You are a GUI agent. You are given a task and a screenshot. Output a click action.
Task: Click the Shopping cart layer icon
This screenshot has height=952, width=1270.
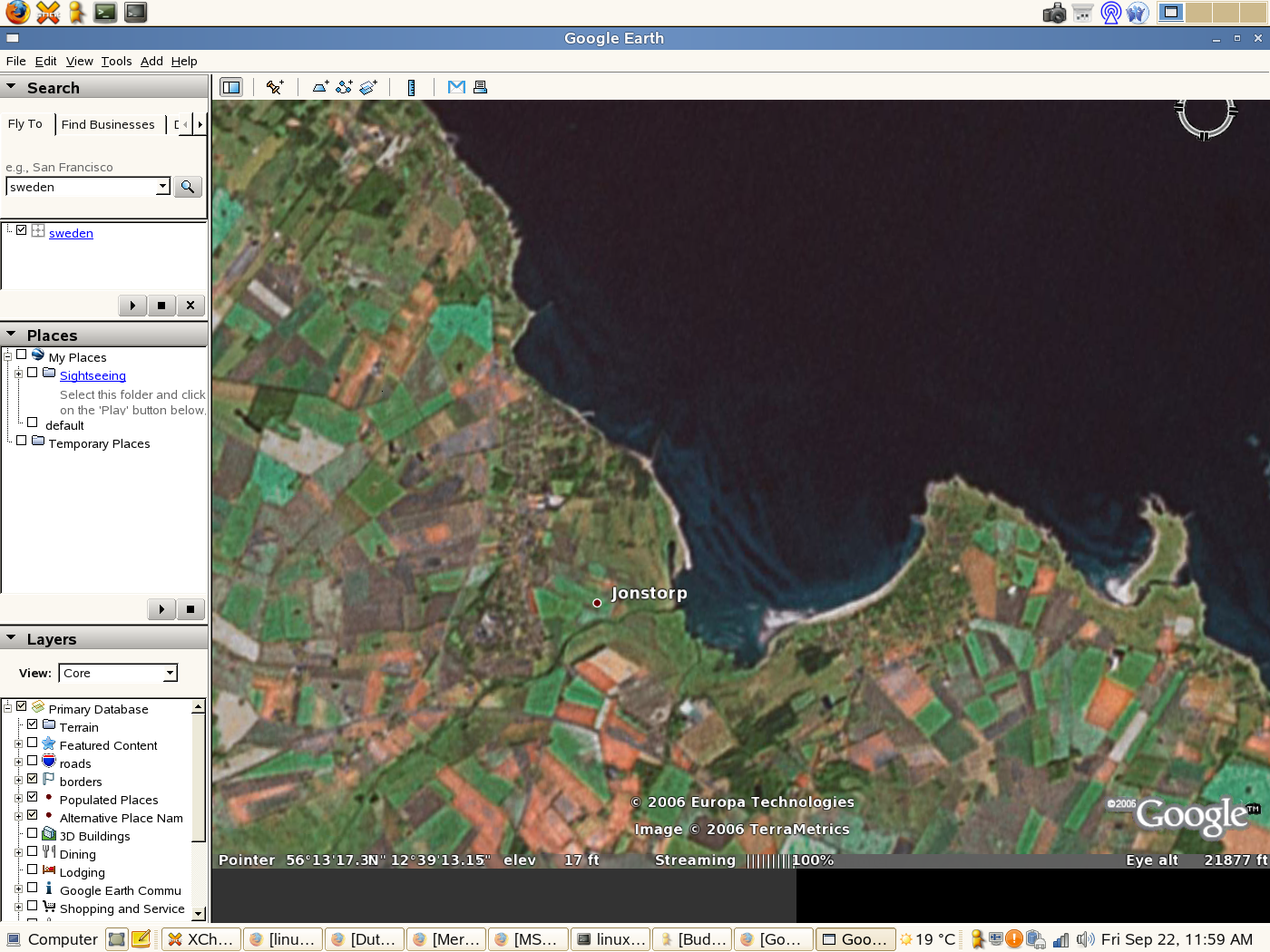click(49, 907)
